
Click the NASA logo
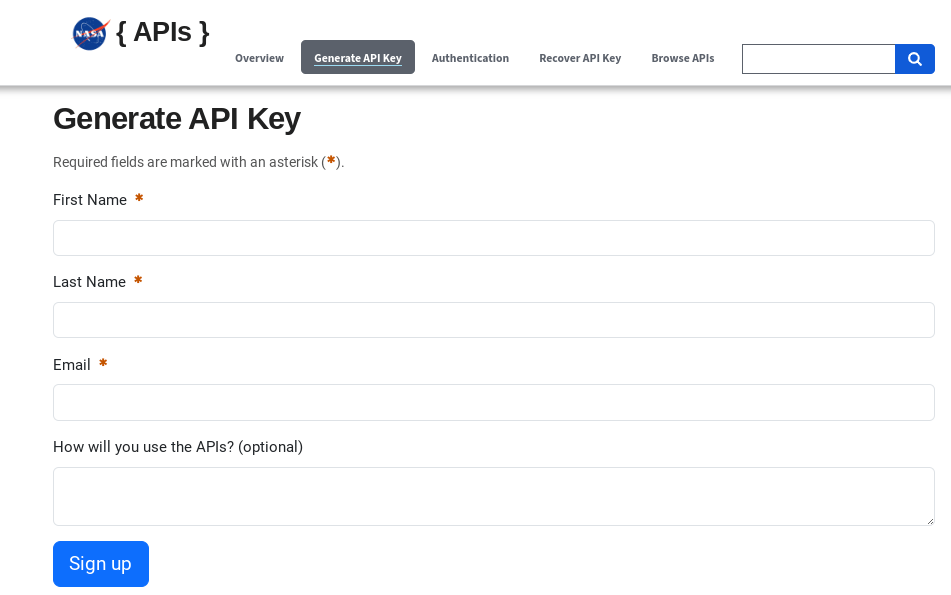[x=90, y=33]
